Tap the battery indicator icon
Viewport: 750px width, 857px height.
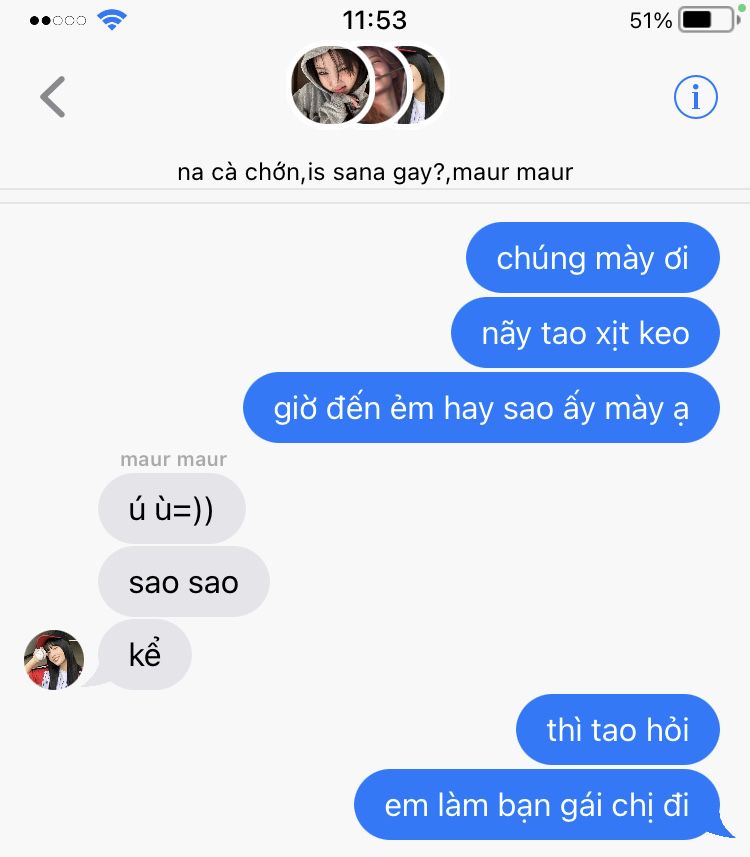pyautogui.click(x=709, y=20)
